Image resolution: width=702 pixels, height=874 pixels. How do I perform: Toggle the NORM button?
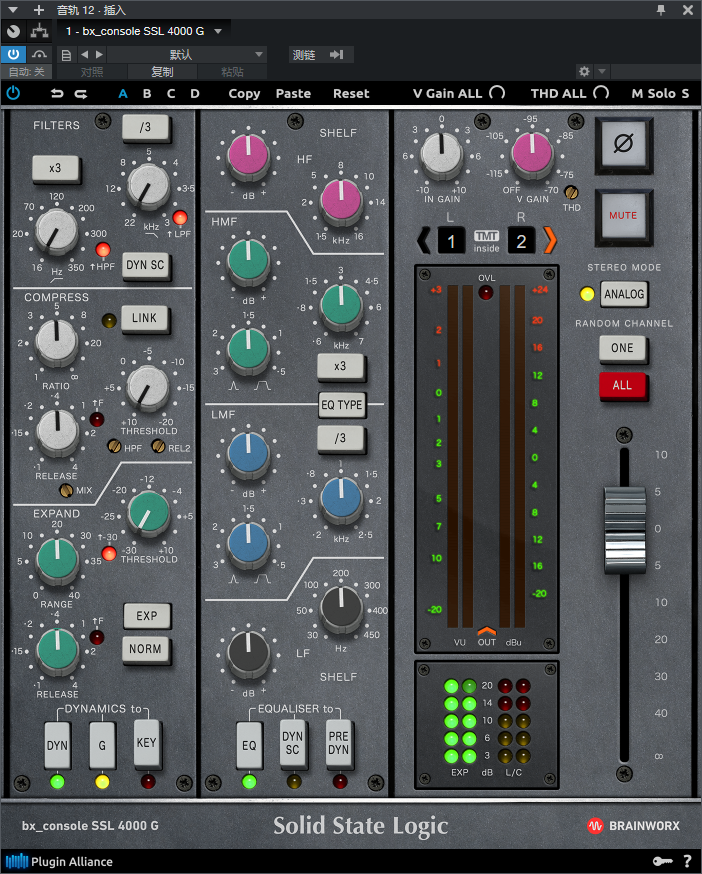146,649
